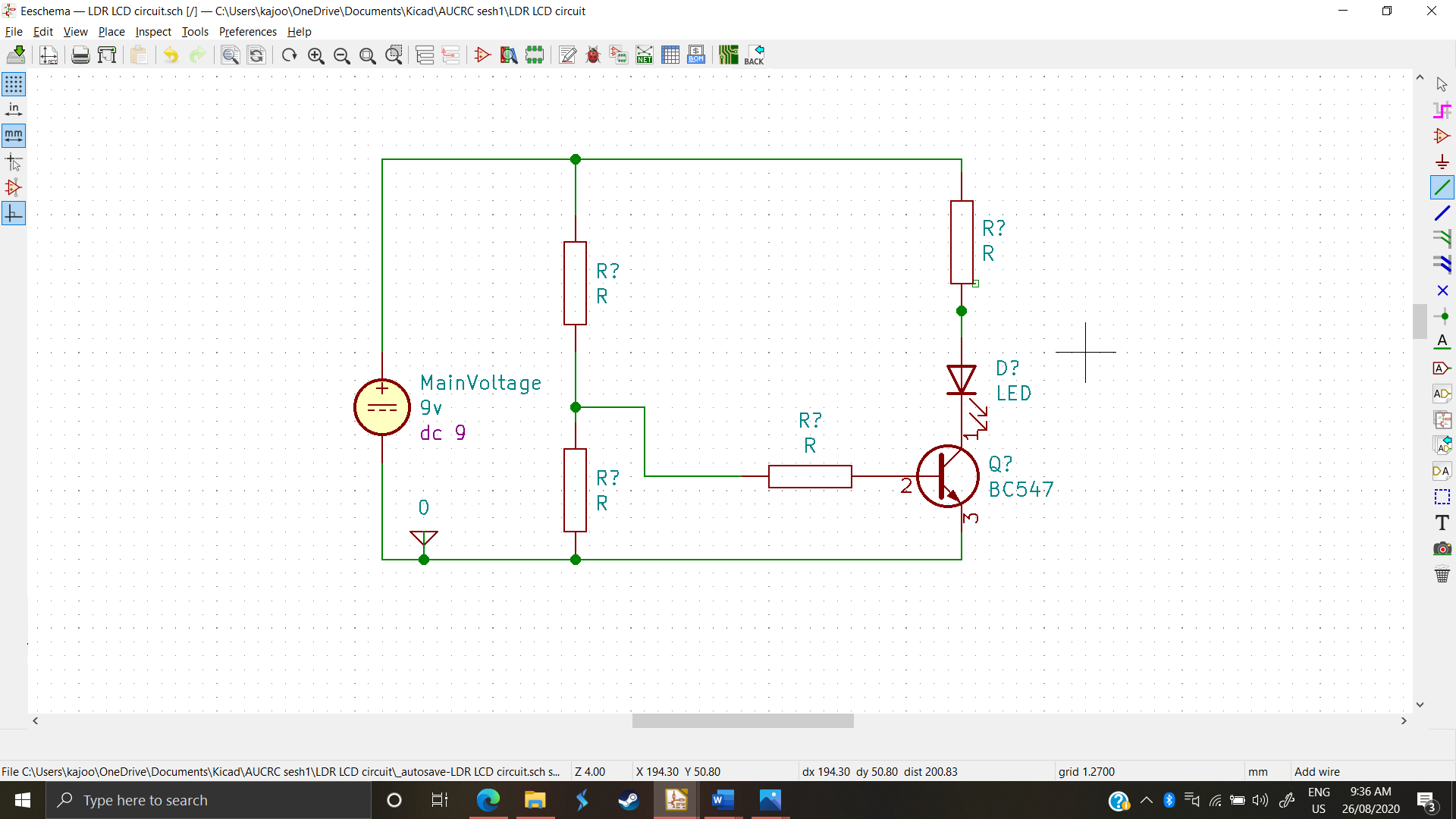Click the Undo button
This screenshot has height=819, width=1456.
pyautogui.click(x=170, y=55)
